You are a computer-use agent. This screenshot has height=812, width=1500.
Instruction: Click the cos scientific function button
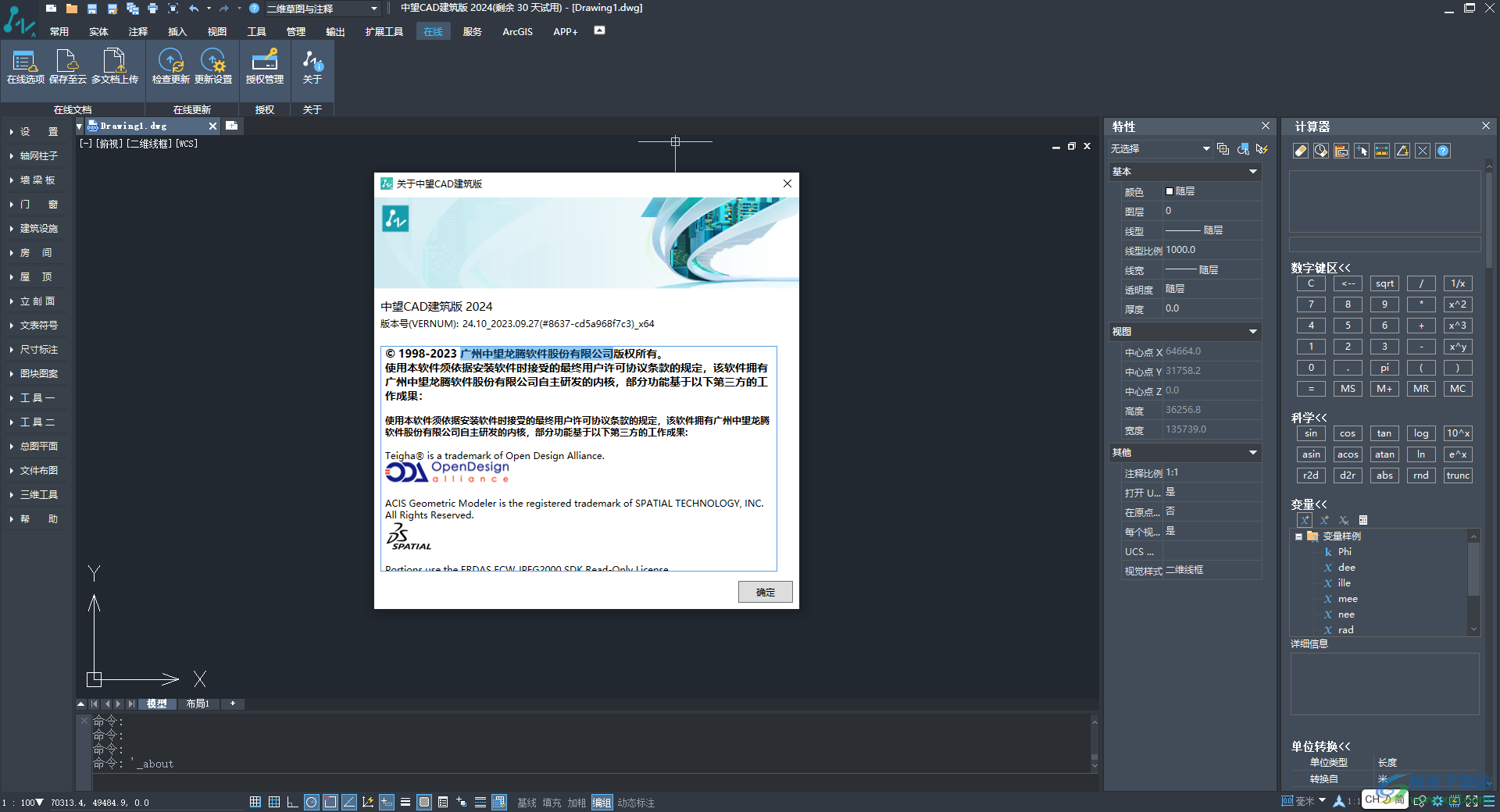point(1348,433)
